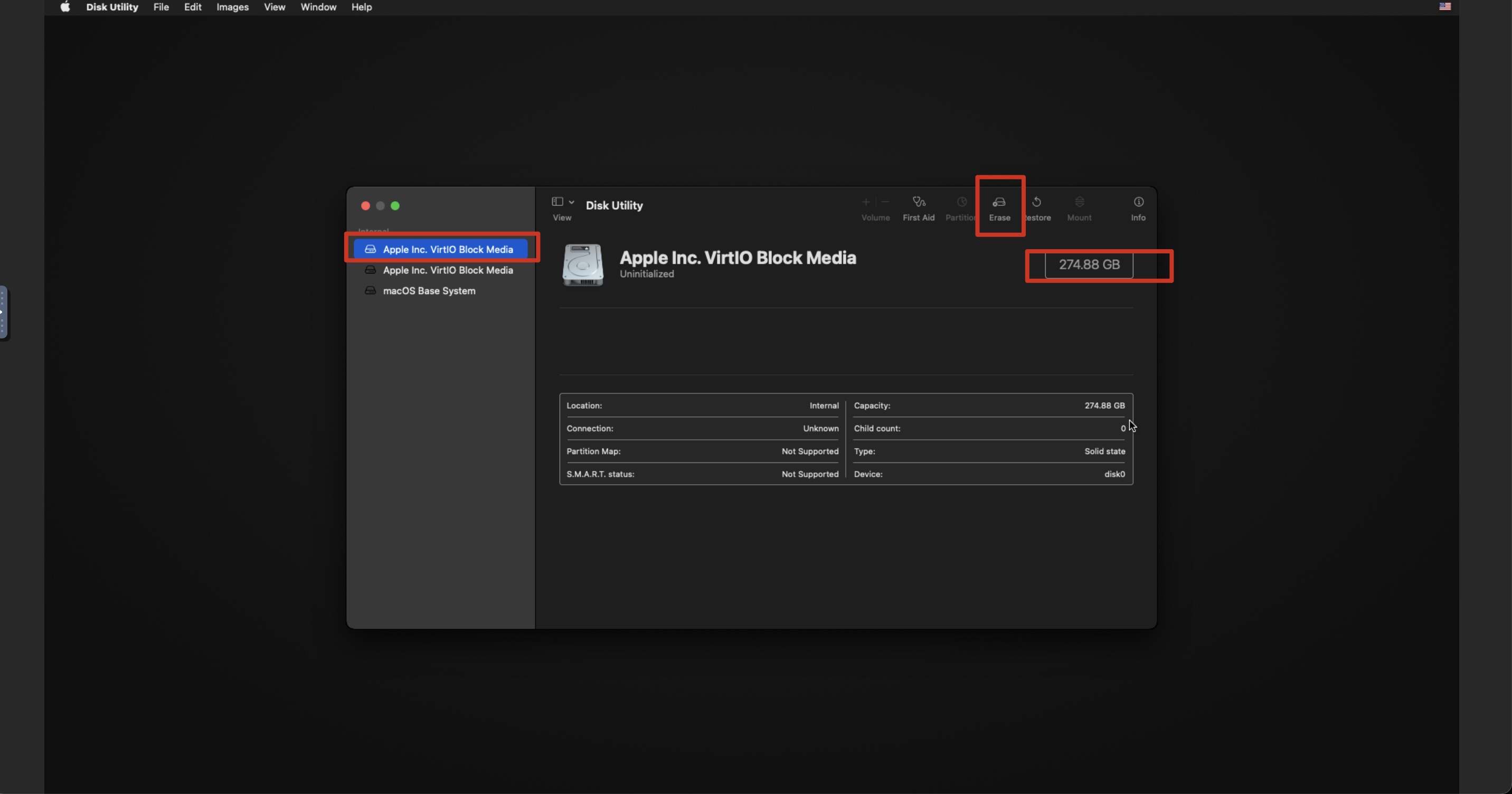
Task: Click the large hard disk drive image
Action: (x=582, y=264)
